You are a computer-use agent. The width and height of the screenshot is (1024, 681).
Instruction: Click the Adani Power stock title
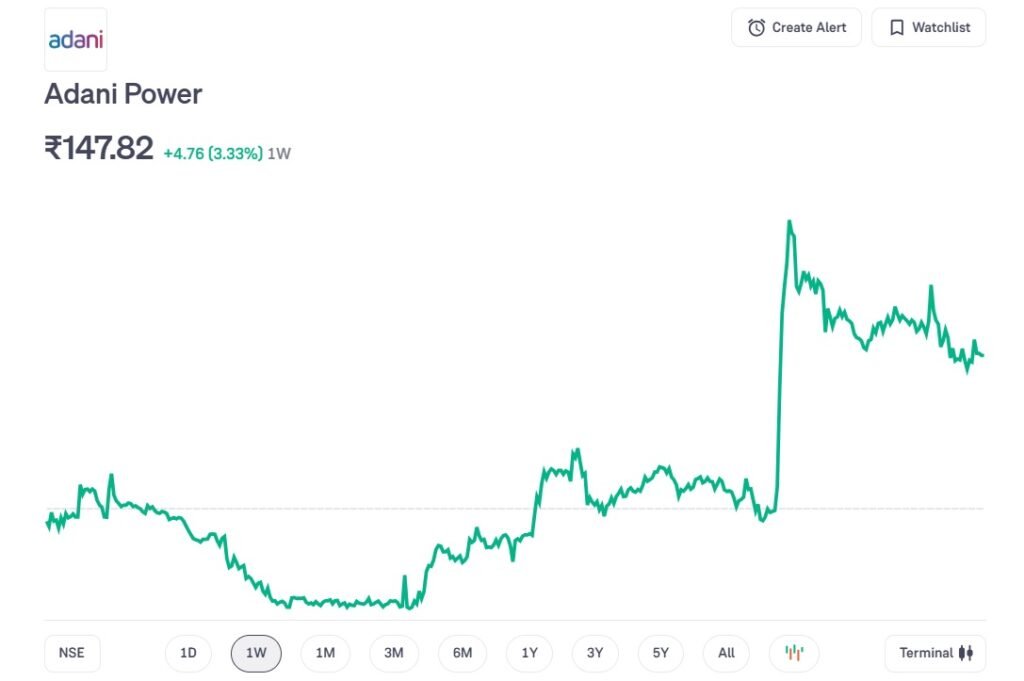[122, 94]
